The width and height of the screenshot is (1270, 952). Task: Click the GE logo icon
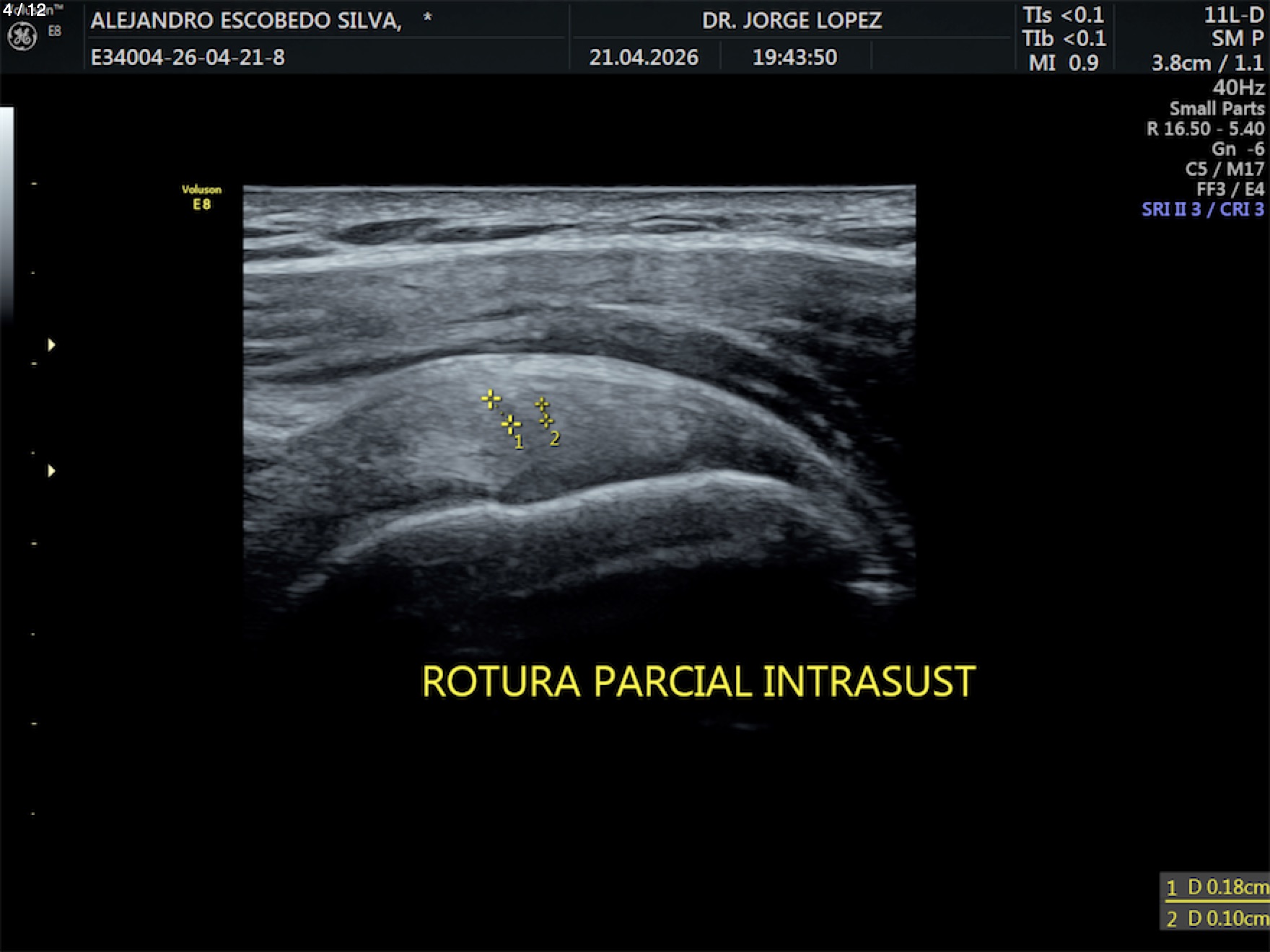(x=22, y=36)
